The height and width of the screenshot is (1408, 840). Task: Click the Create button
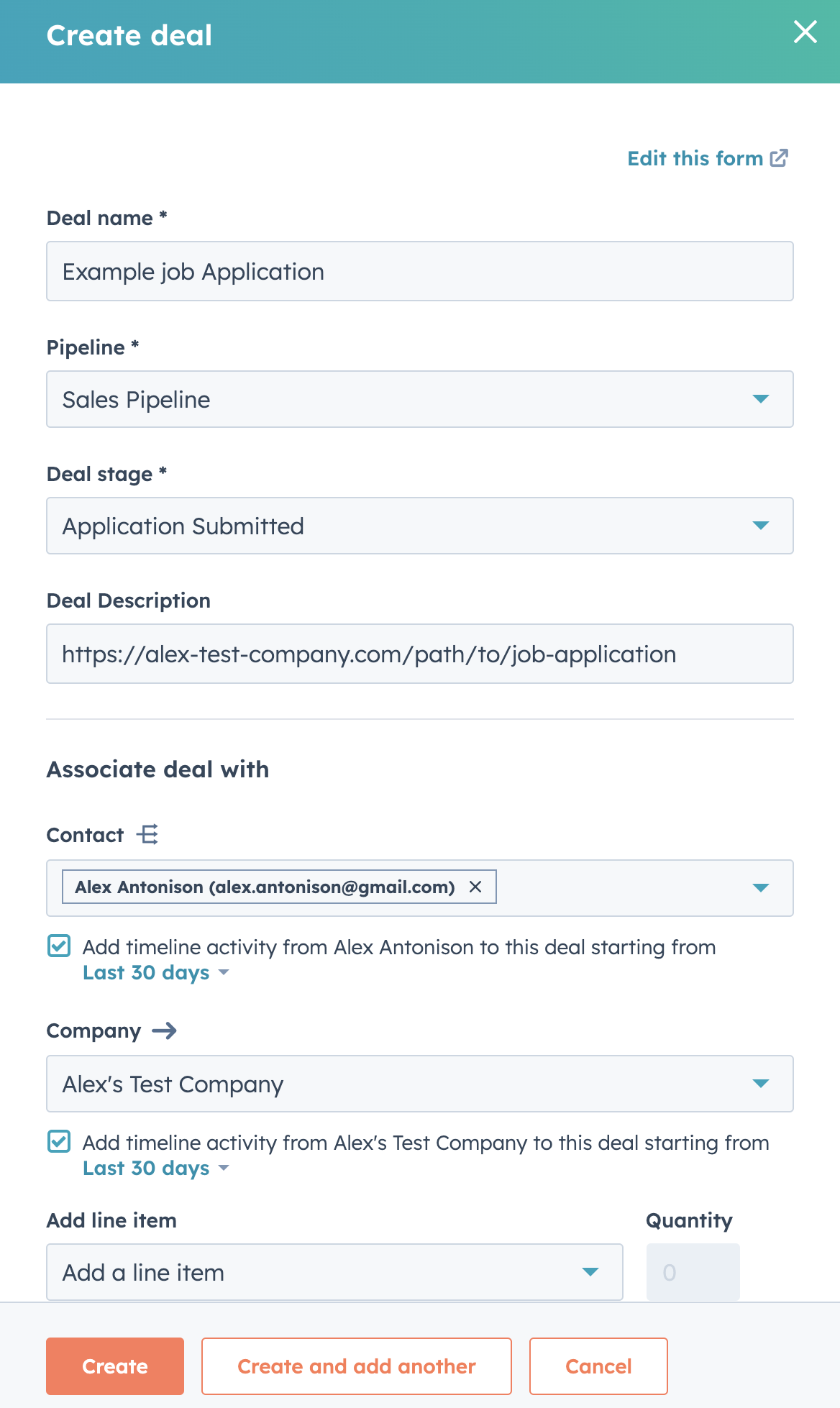pos(115,1366)
